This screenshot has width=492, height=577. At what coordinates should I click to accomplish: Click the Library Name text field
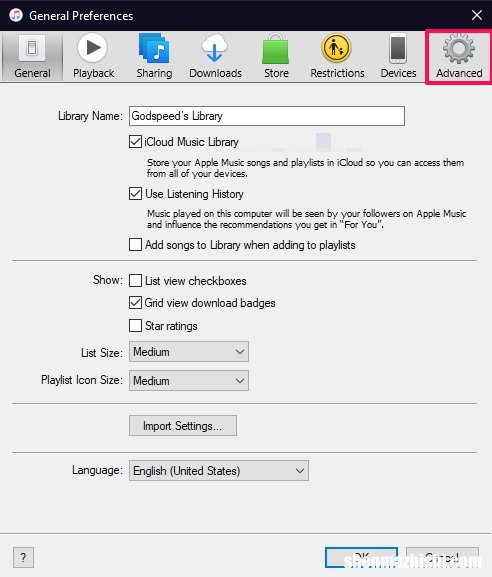267,116
